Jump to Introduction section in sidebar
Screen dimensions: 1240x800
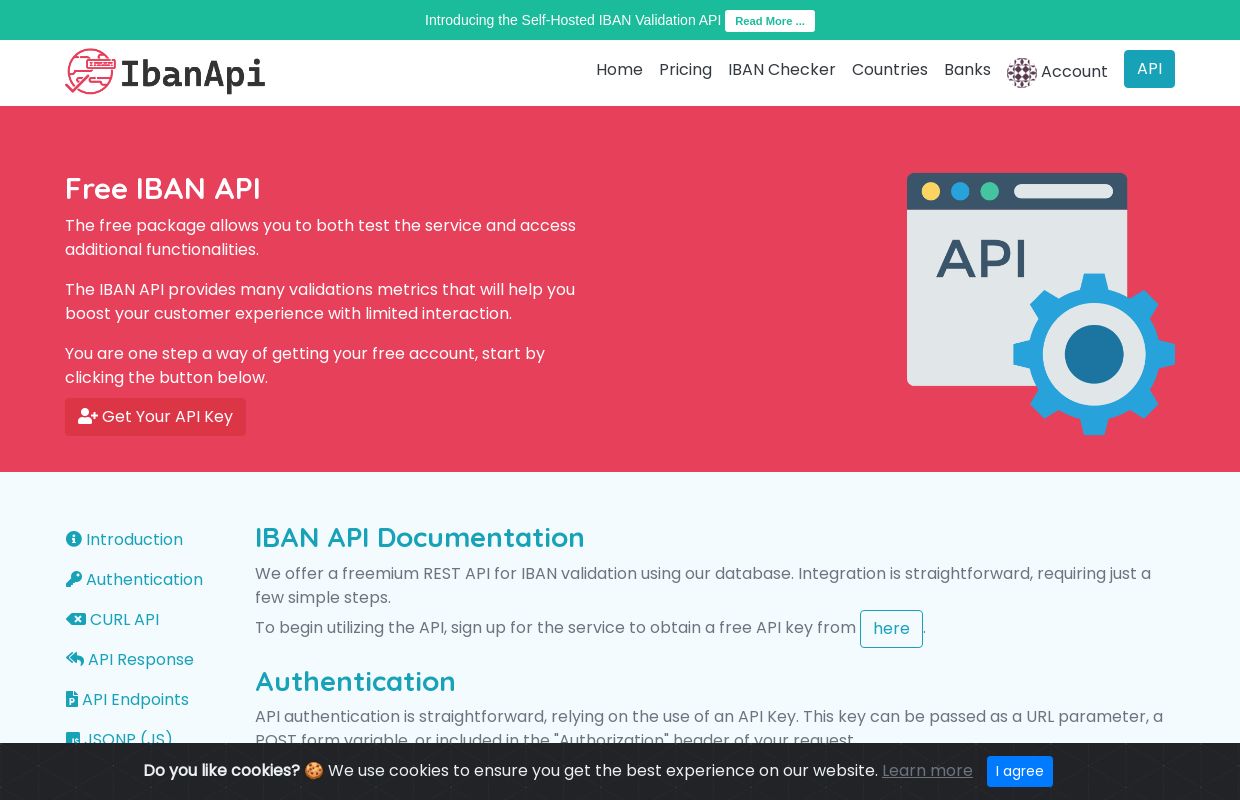click(124, 539)
